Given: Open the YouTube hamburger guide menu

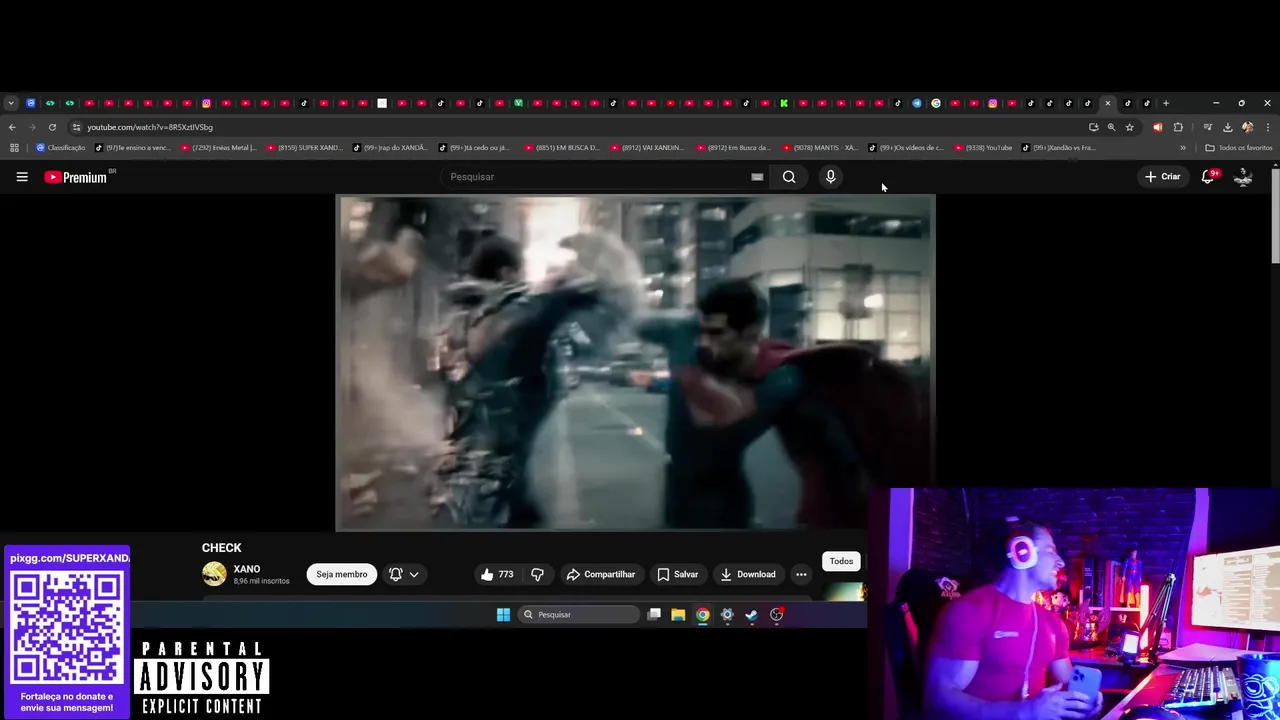Looking at the screenshot, I should point(22,177).
